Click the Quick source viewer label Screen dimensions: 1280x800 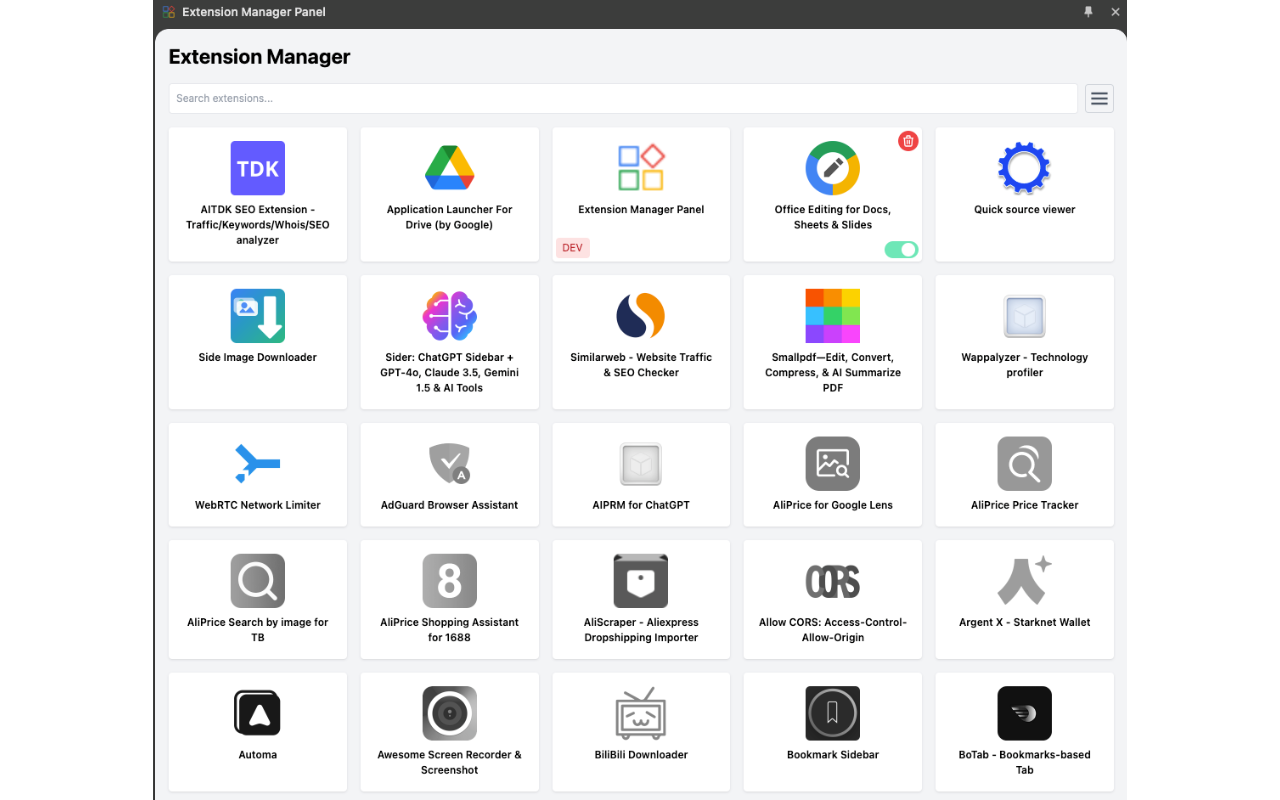1025,210
